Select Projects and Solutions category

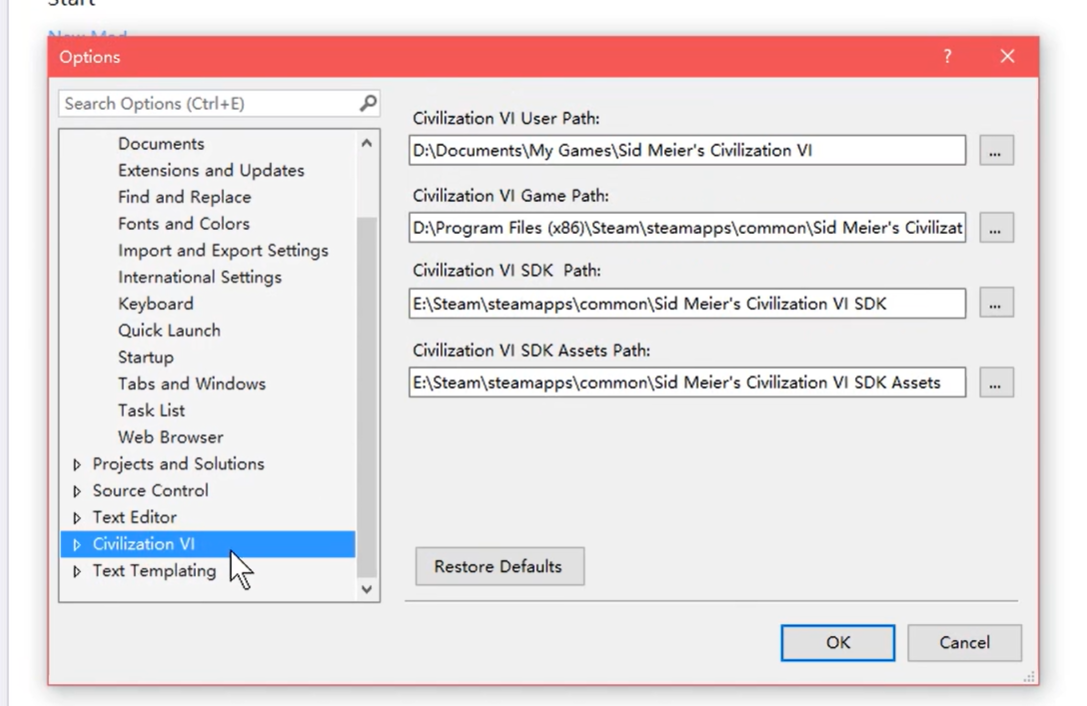tap(178, 464)
